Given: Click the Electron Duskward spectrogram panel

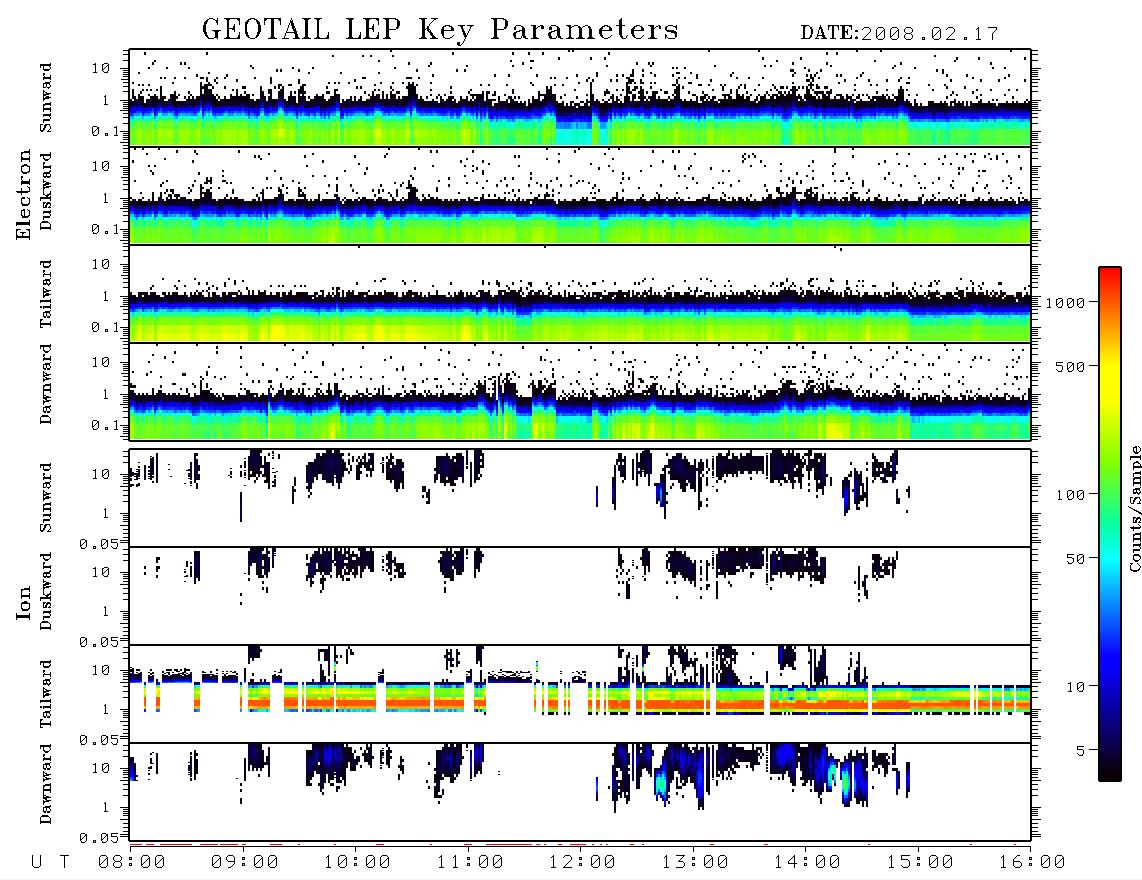Looking at the screenshot, I should tap(580, 196).
